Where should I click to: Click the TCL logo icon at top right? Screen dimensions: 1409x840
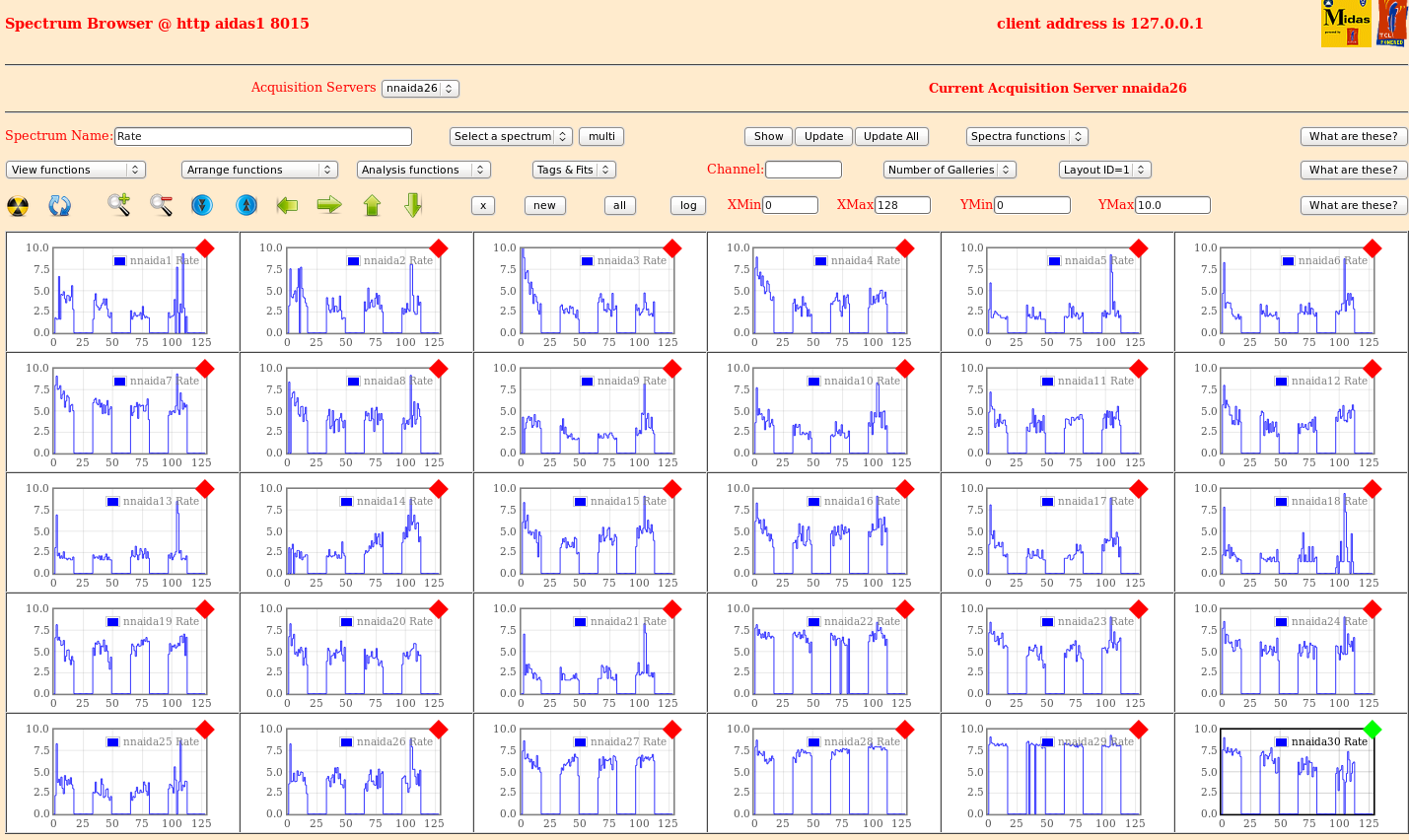(1392, 24)
